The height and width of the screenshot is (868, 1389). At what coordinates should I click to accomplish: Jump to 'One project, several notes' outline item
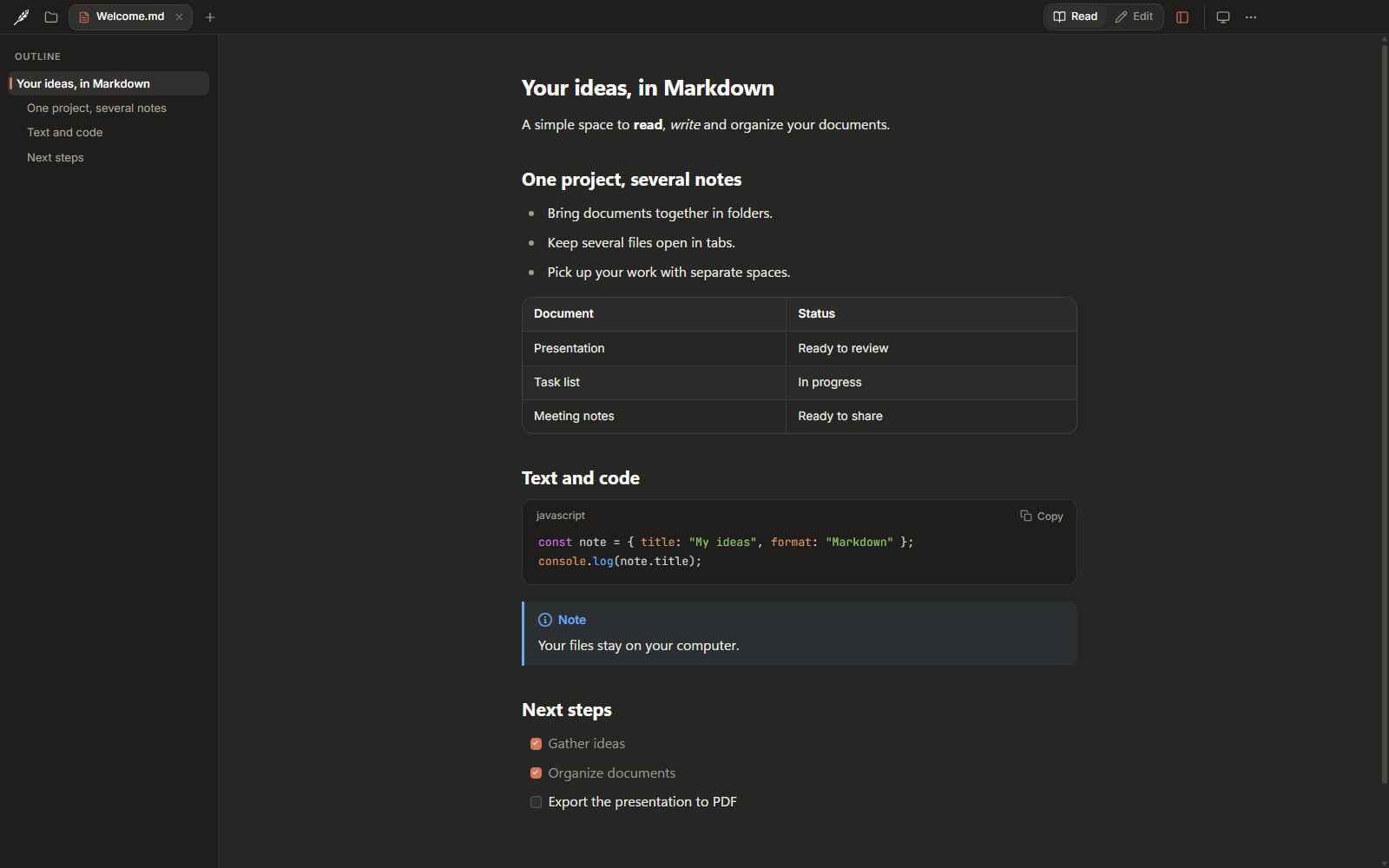(x=96, y=108)
